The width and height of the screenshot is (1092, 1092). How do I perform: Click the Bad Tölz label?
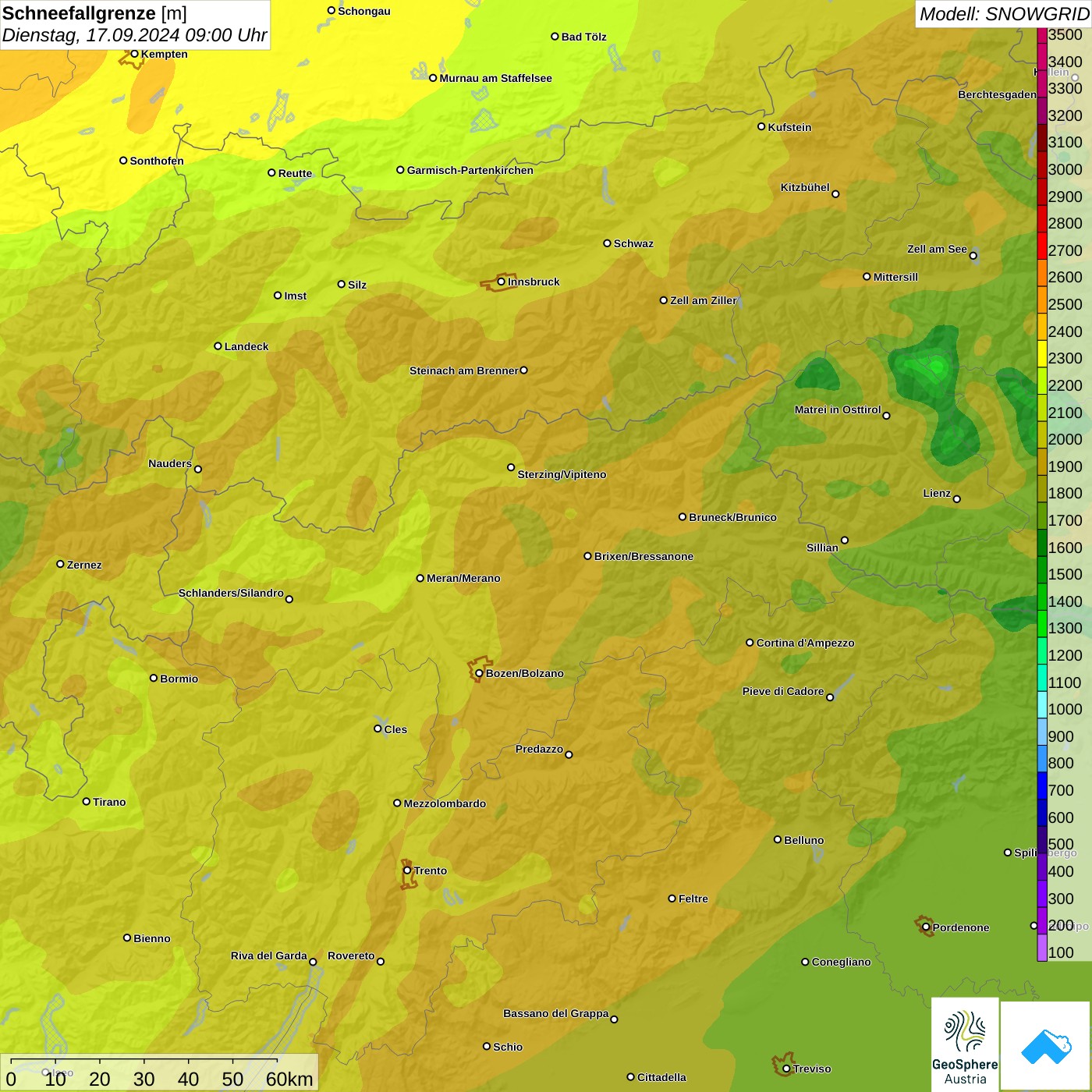(x=583, y=37)
